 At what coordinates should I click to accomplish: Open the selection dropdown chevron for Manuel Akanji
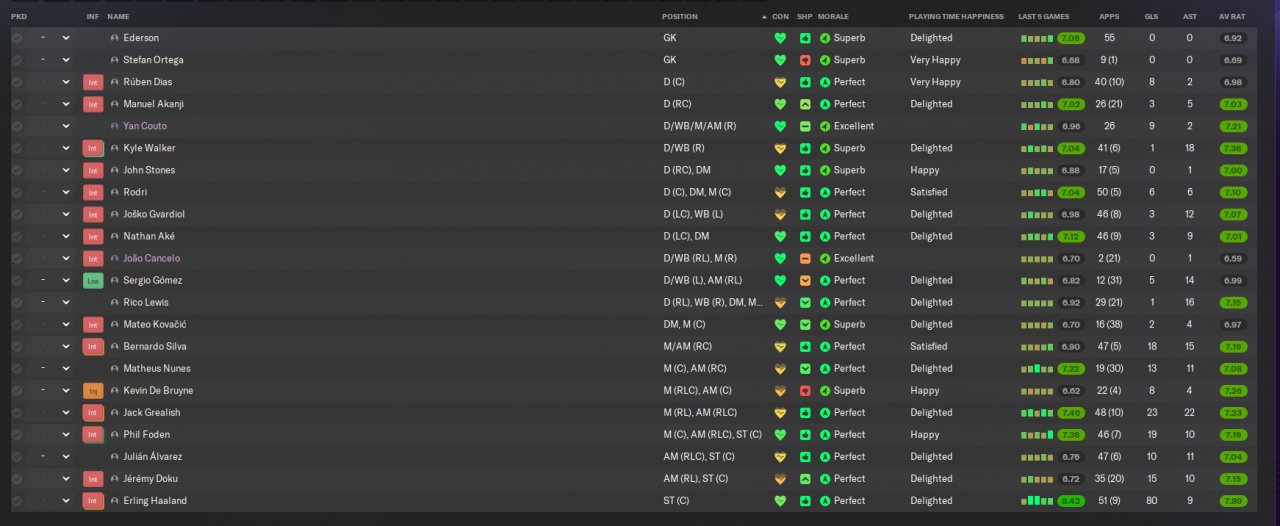pos(66,104)
